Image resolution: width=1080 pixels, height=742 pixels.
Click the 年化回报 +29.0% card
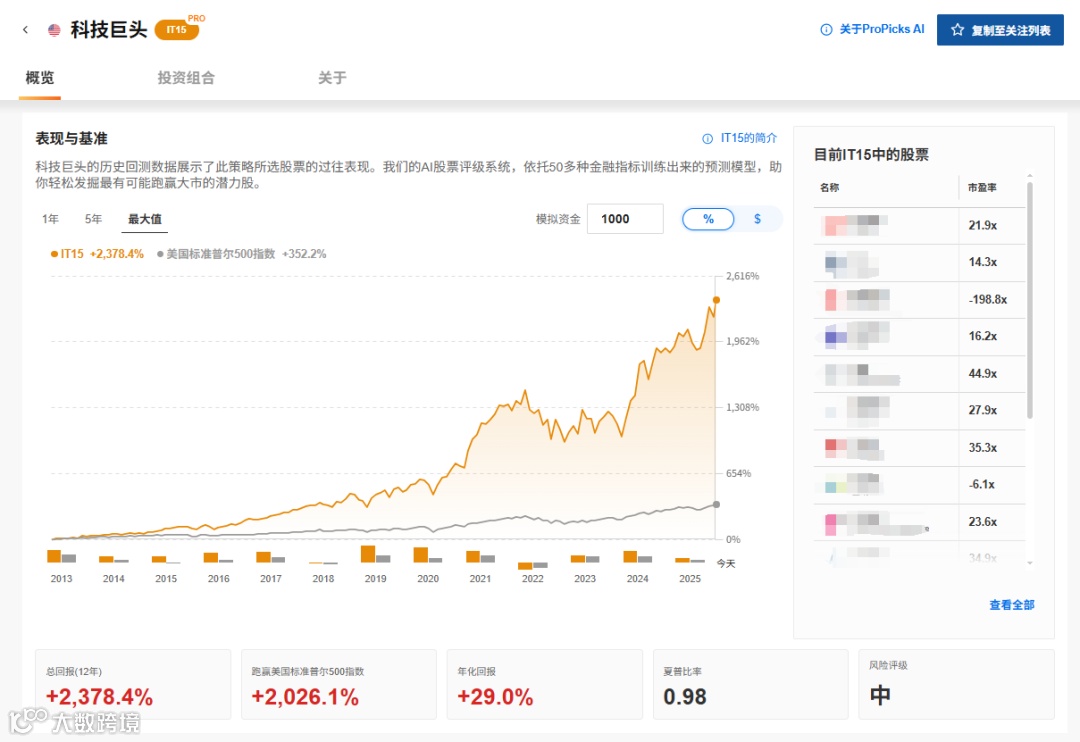[545, 684]
